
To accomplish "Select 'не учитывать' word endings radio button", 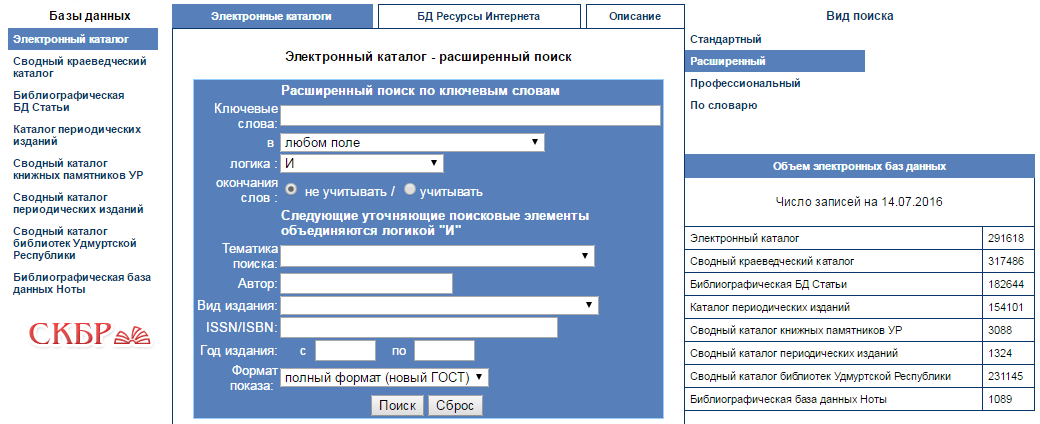I will (x=291, y=190).
